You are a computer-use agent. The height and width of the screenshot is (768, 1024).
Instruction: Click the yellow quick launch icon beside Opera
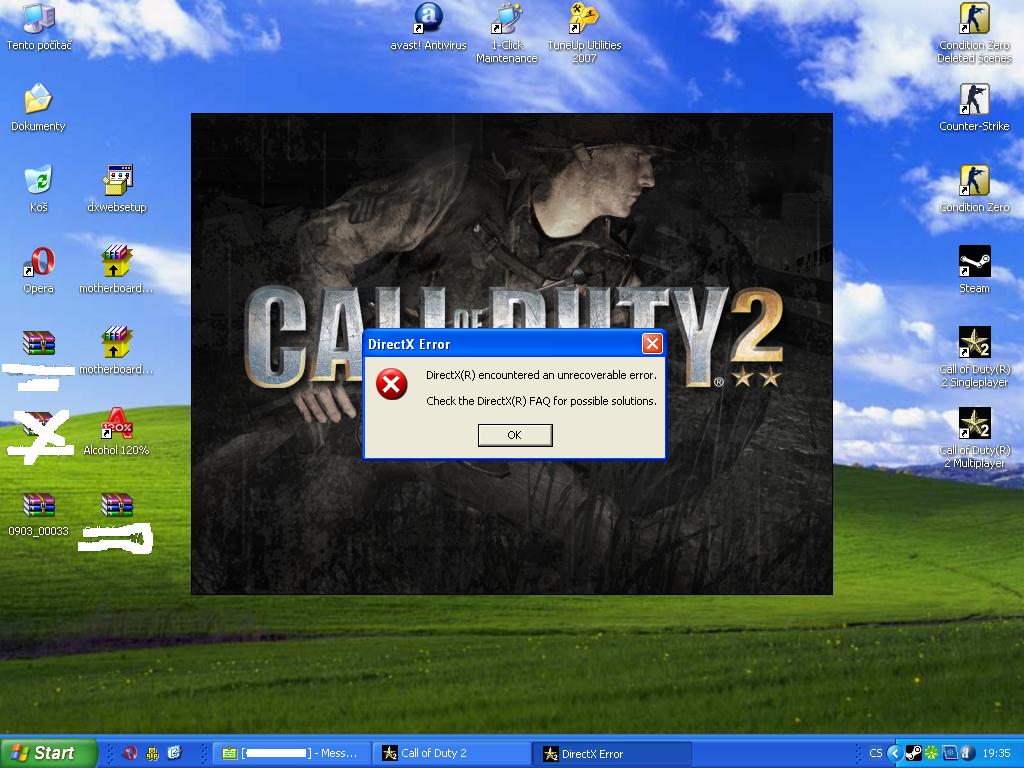tap(152, 753)
